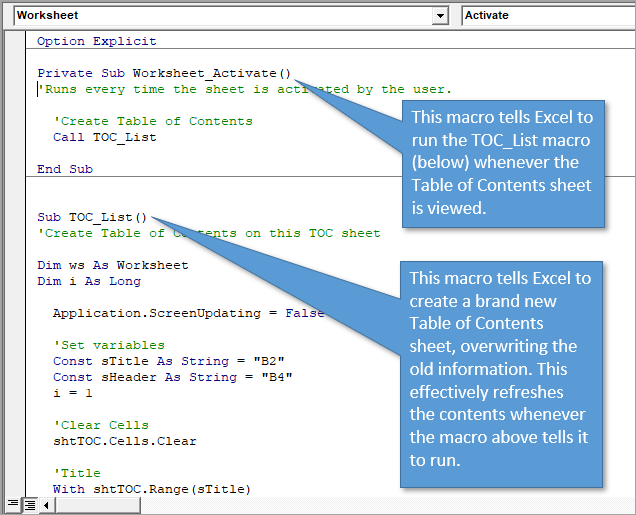Click the horizontal scrollbar thumb
The image size is (636, 515).
click(x=98, y=505)
